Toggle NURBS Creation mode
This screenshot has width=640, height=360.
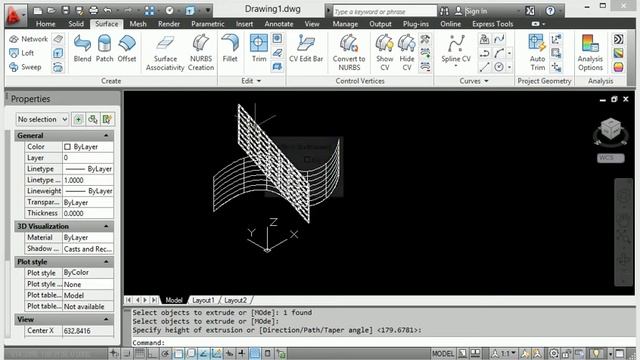pos(201,53)
